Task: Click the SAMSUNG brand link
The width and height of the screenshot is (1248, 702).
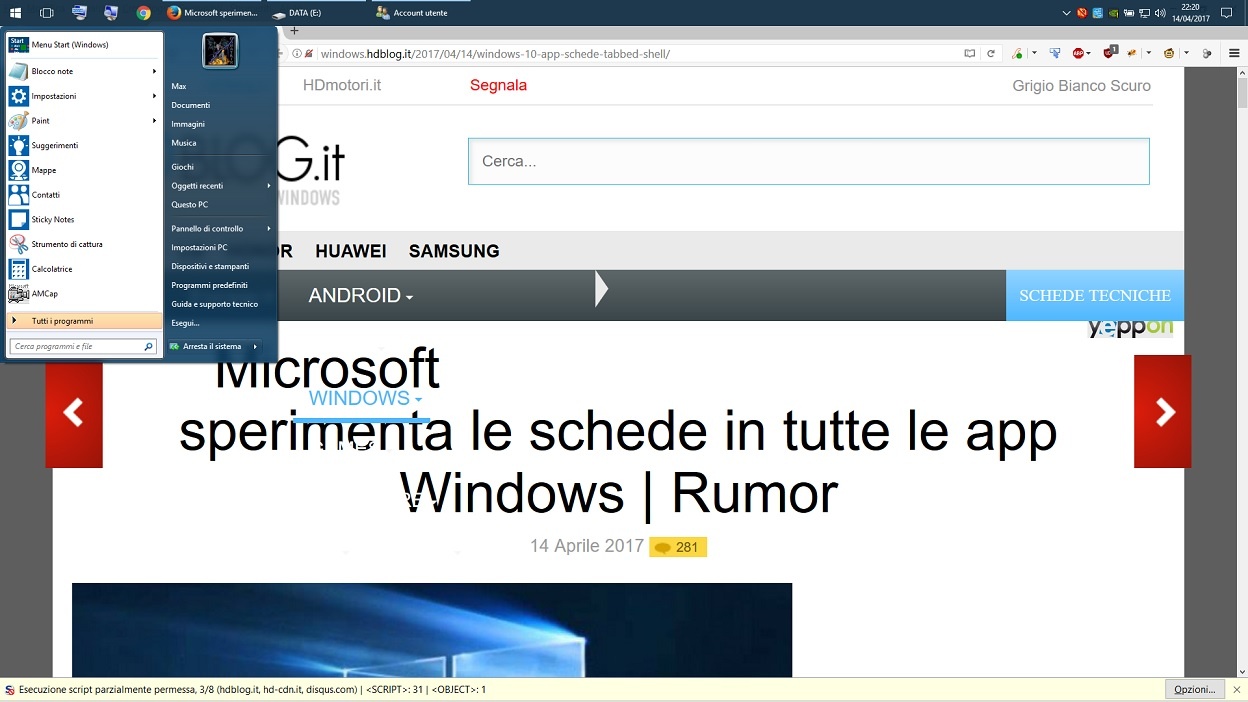Action: coord(454,251)
